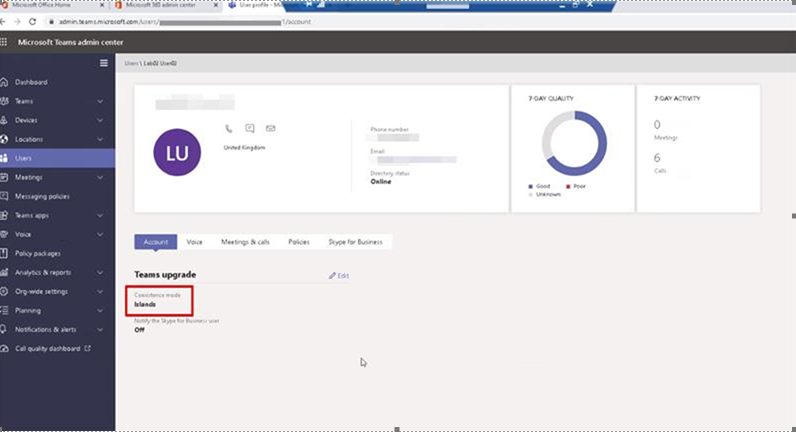Edit the Teams upgrade settings
Screen dimensions: 796x432
[x=339, y=276]
